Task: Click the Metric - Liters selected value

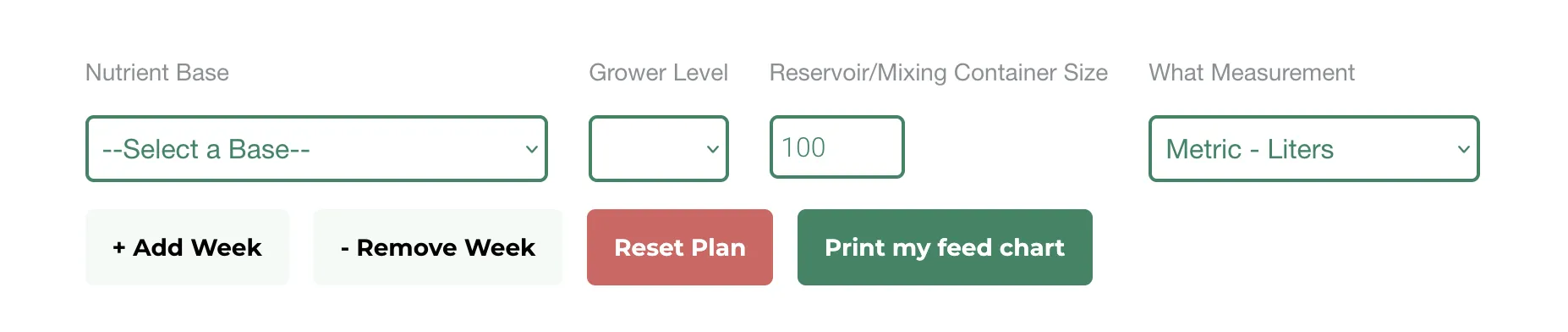Action: [x=1250, y=149]
